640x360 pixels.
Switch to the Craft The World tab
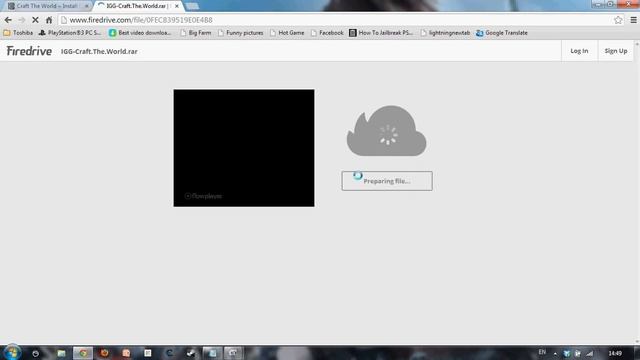pos(47,6)
